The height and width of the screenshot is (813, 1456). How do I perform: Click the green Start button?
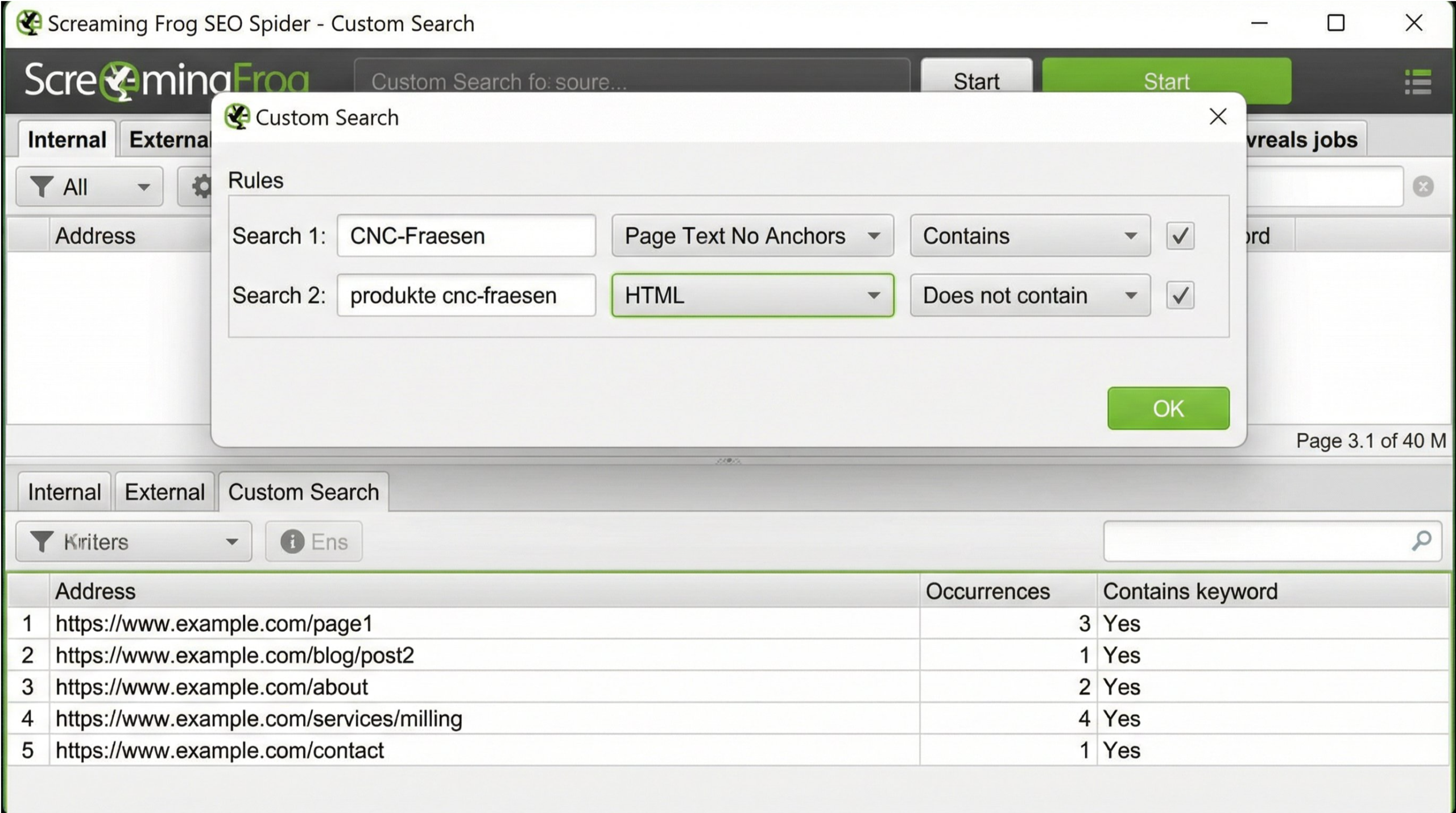tap(1167, 81)
